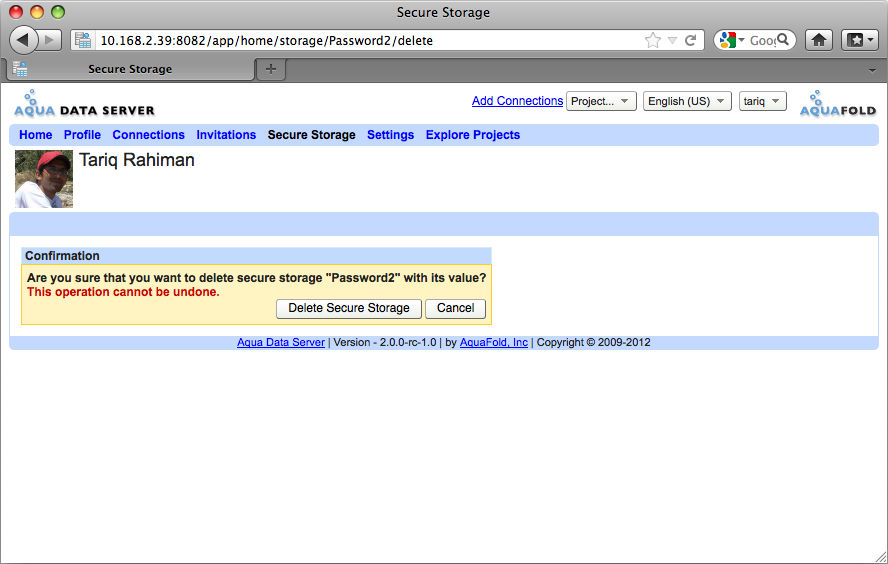Click site identity icon in address bar
This screenshot has width=888, height=564.
coord(83,40)
